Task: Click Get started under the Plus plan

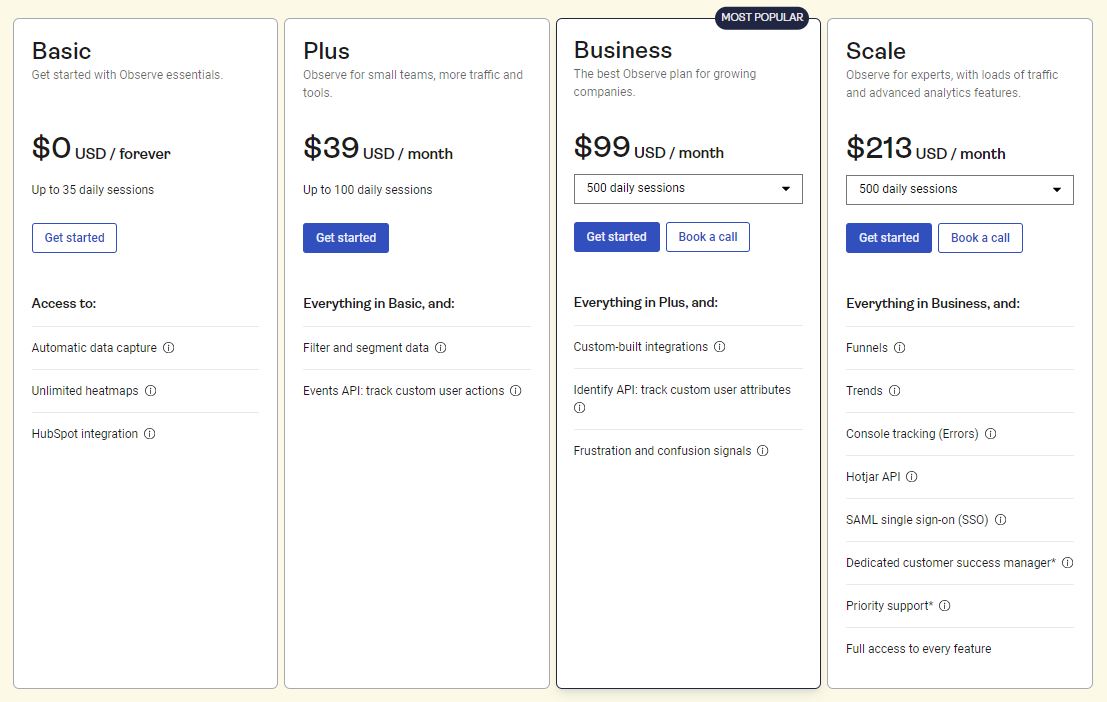Action: (x=346, y=238)
